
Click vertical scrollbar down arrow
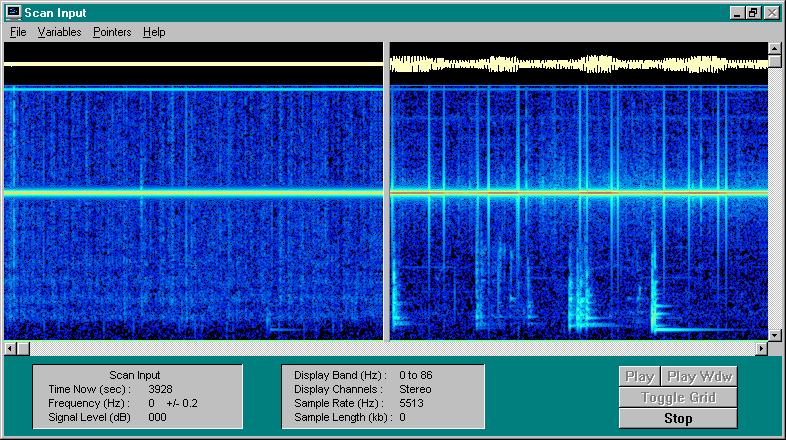[x=774, y=335]
